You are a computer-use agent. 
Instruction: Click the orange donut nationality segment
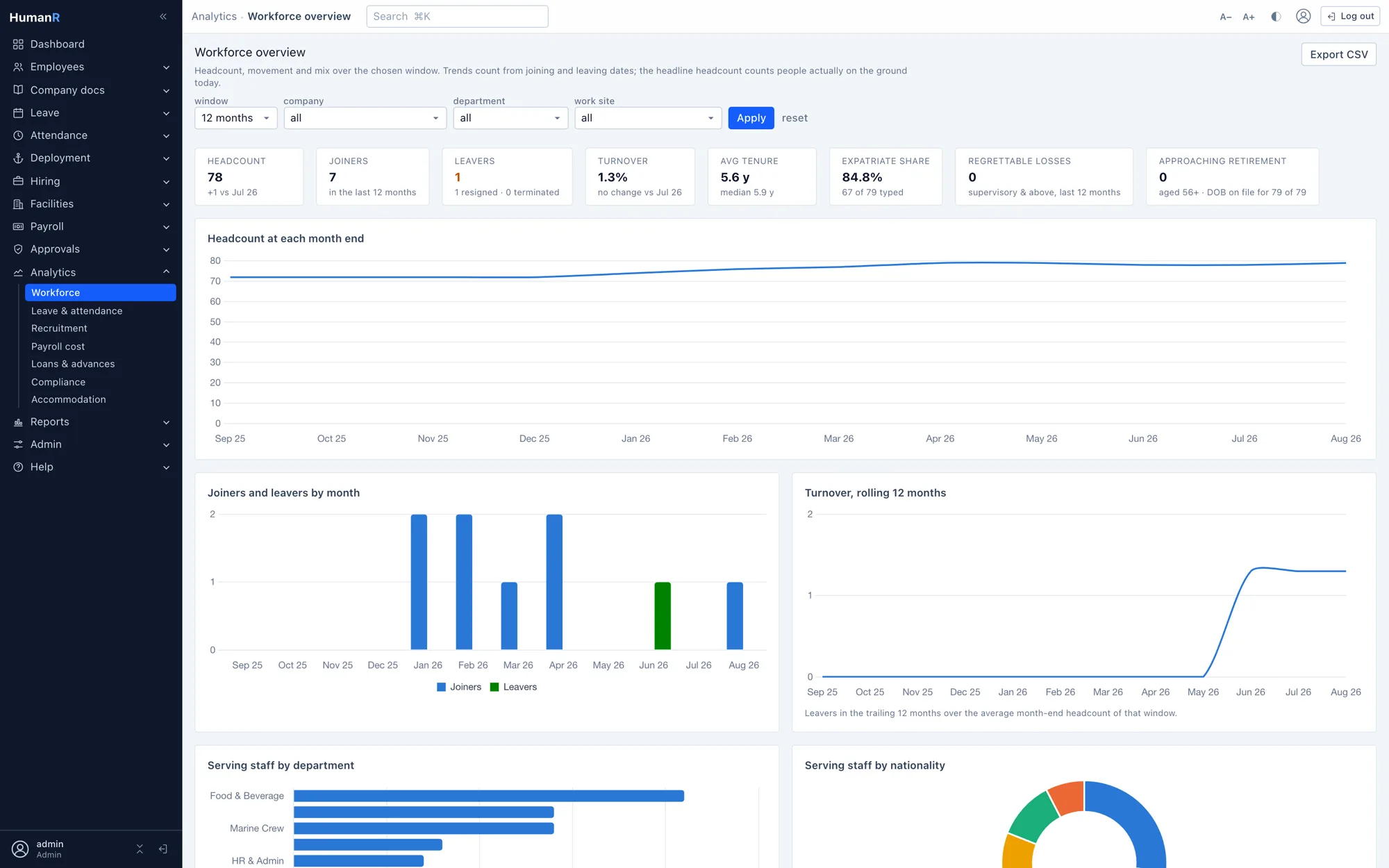(x=1067, y=796)
